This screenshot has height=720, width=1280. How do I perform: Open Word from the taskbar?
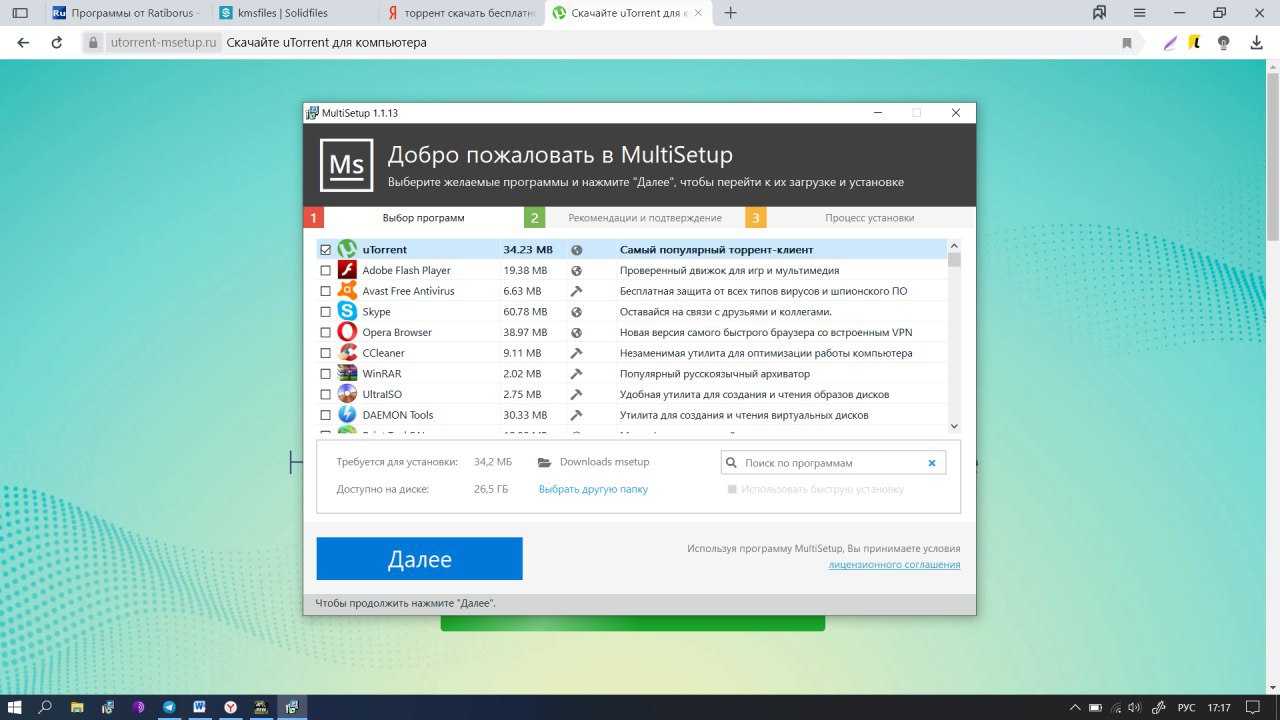click(x=199, y=706)
